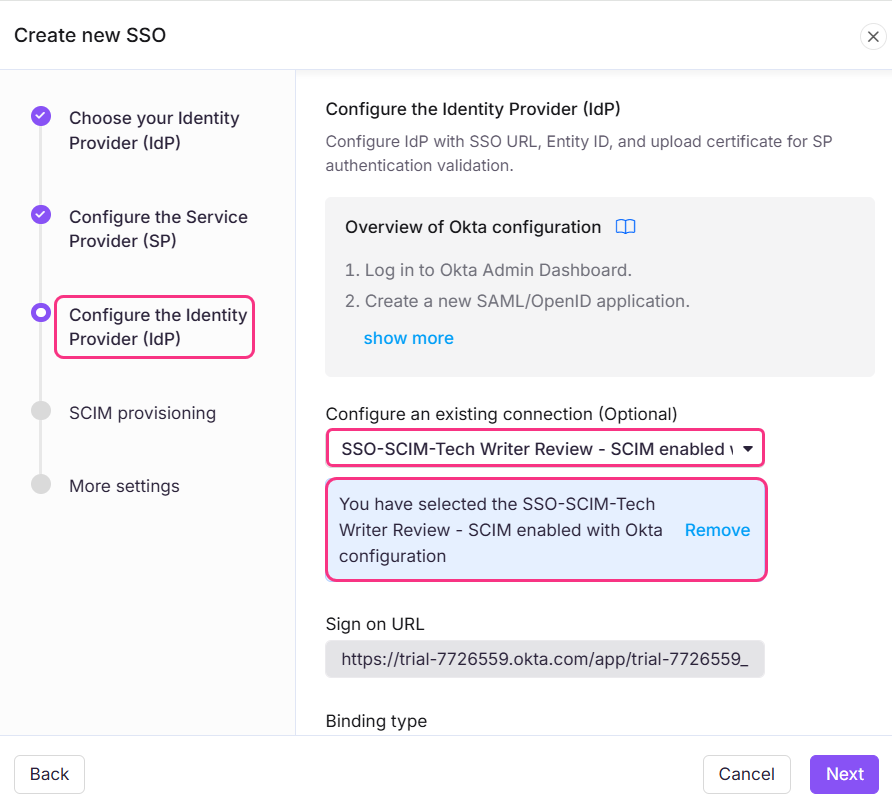Image resolution: width=892 pixels, height=810 pixels.
Task: Click the gray step circle beside More settings
Action: coord(41,484)
